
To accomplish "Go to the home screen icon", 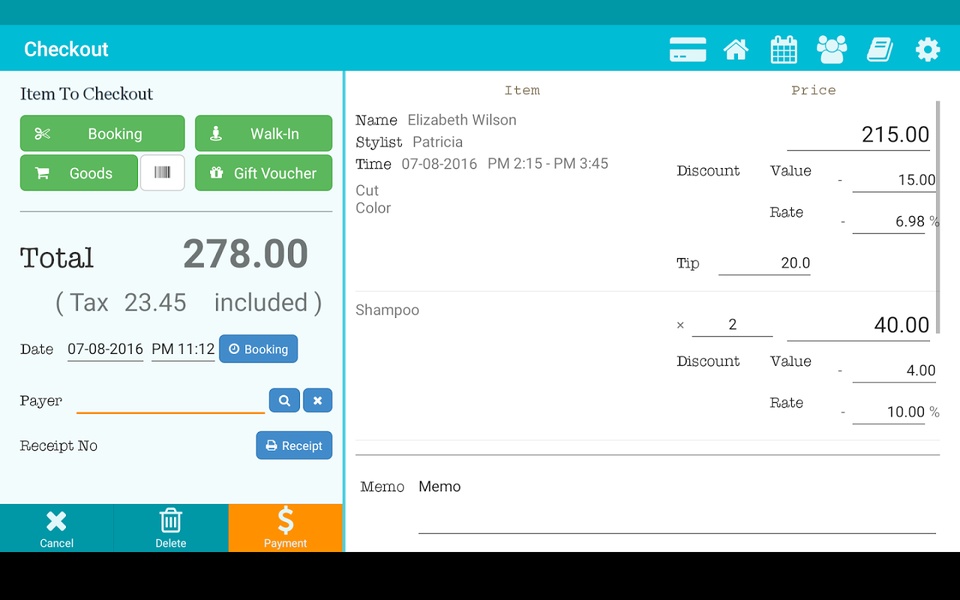I will tap(736, 50).
